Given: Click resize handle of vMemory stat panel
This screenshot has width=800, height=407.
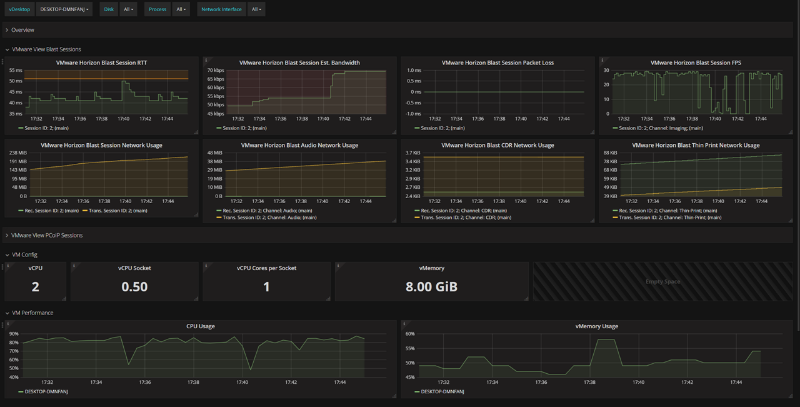Looking at the screenshot, I should 526,298.
